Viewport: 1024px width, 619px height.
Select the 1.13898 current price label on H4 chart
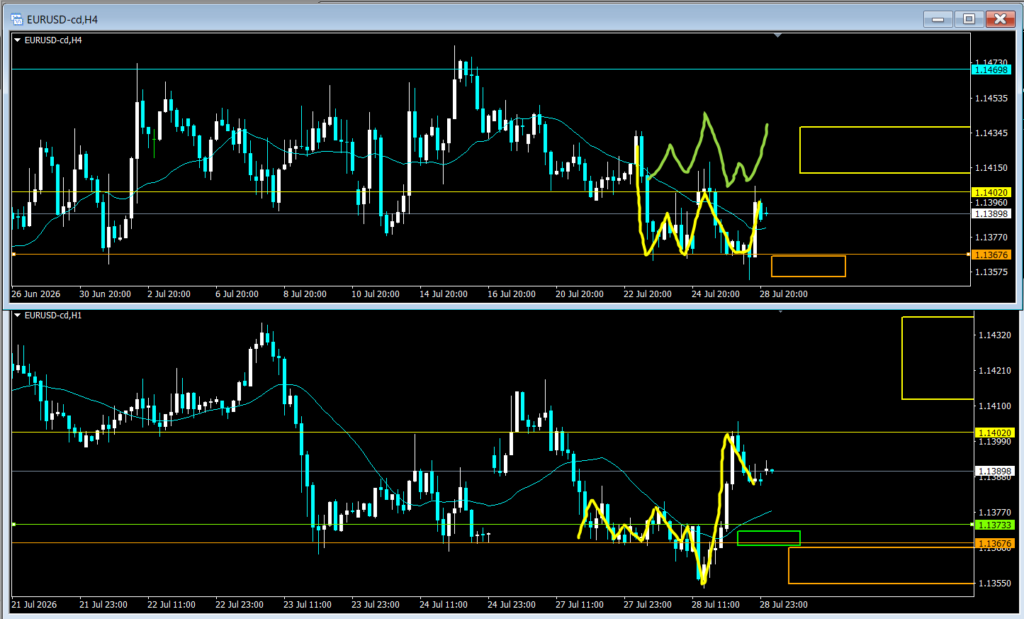point(991,214)
